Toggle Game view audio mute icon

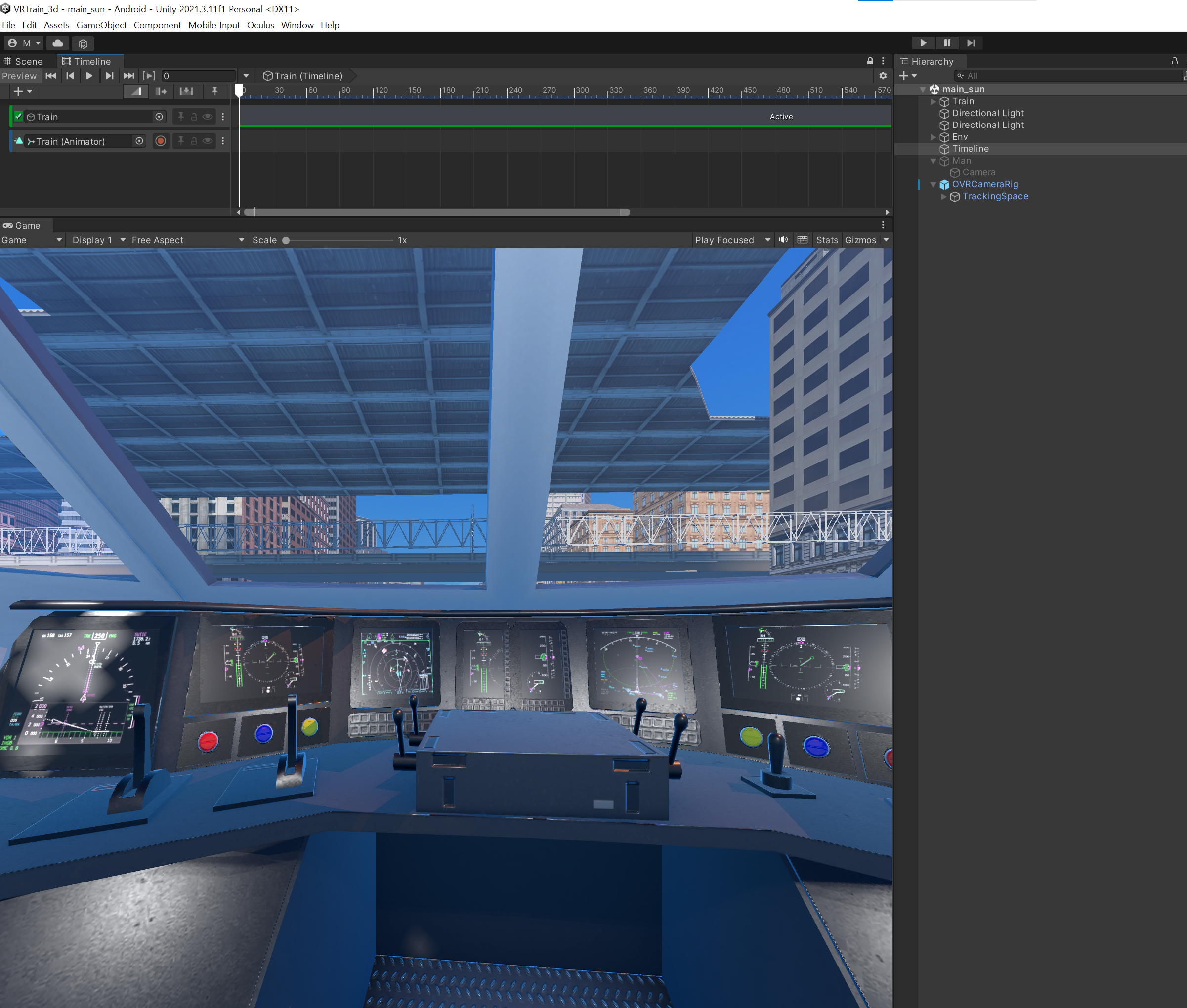pos(783,240)
